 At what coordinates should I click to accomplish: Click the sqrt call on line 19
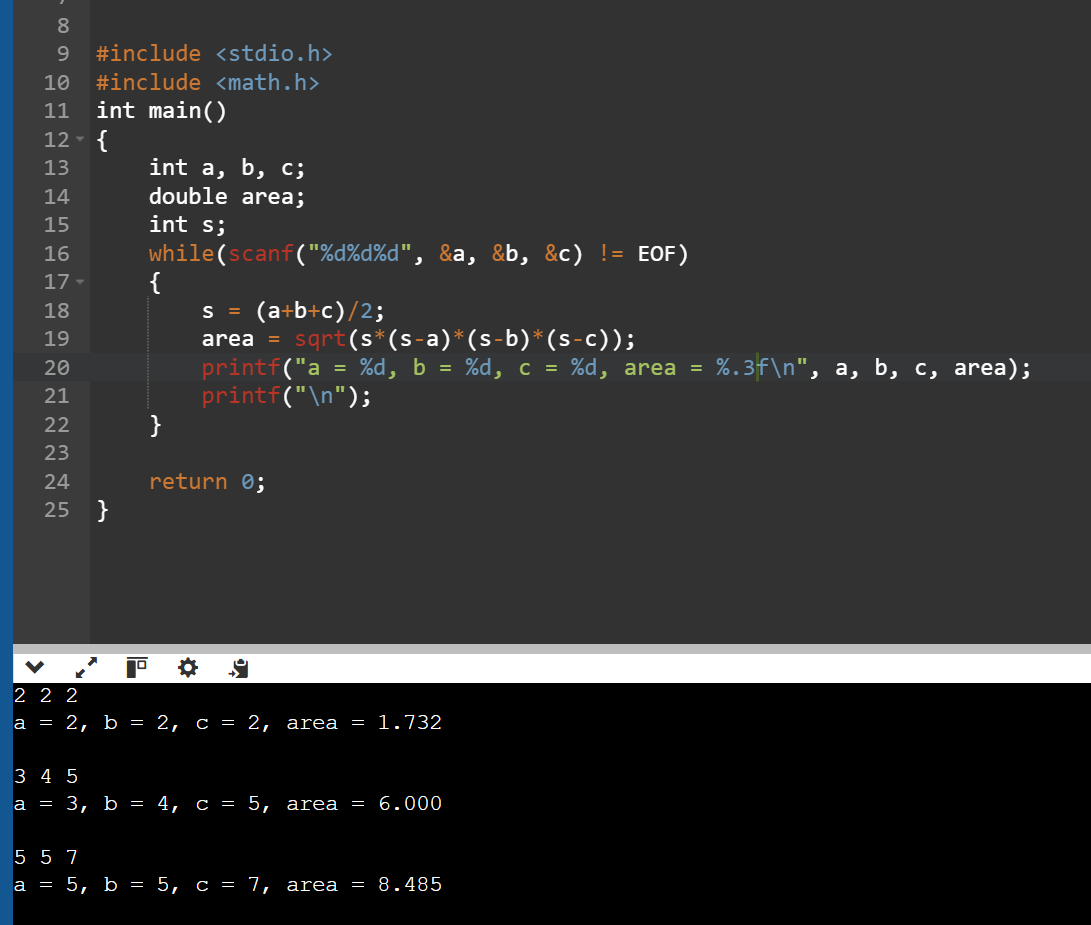464,339
